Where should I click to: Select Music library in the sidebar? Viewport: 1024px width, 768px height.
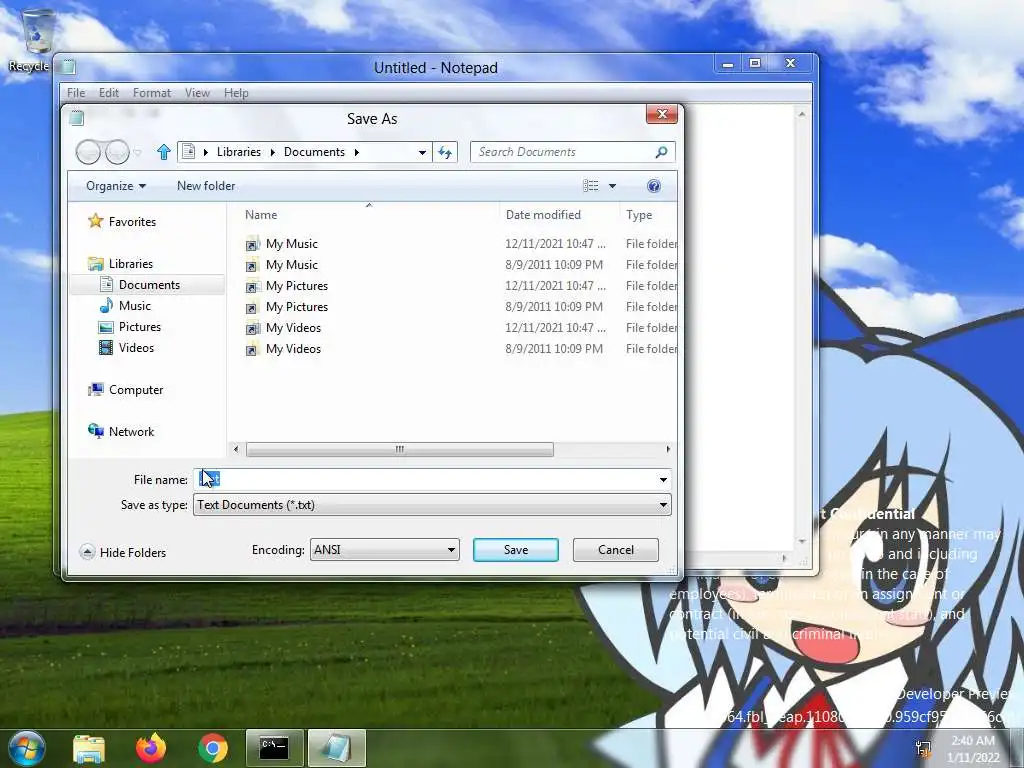pyautogui.click(x=135, y=306)
